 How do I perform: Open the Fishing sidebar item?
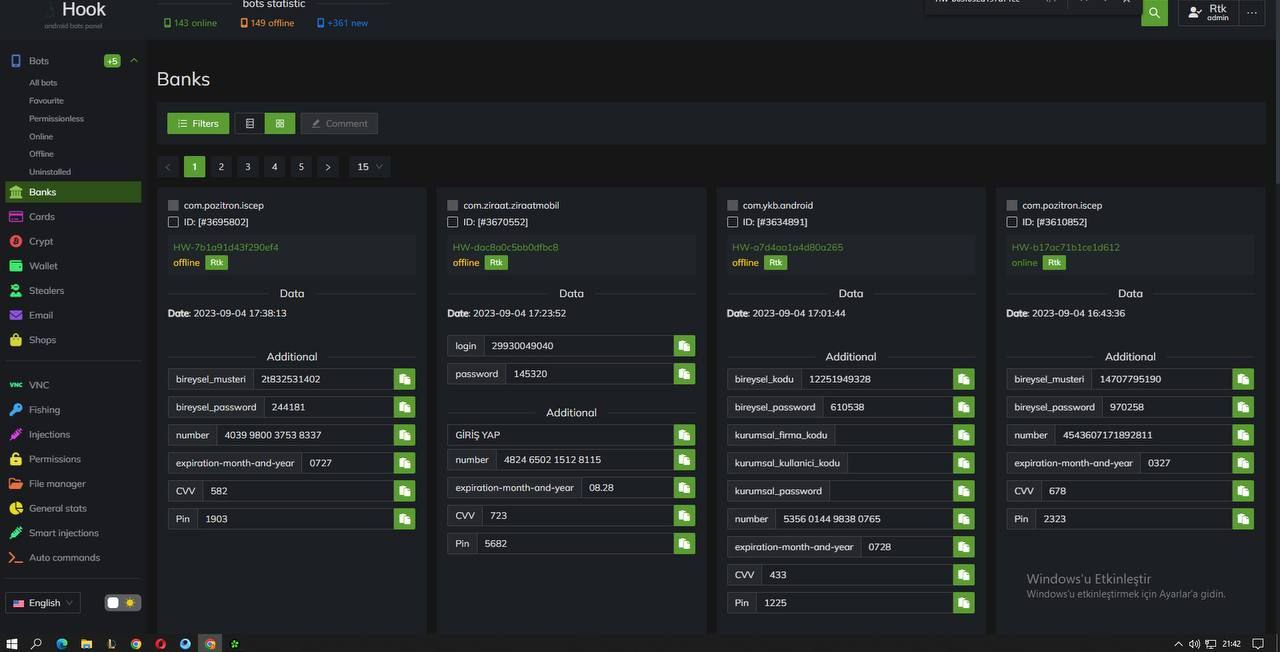tap(72, 410)
